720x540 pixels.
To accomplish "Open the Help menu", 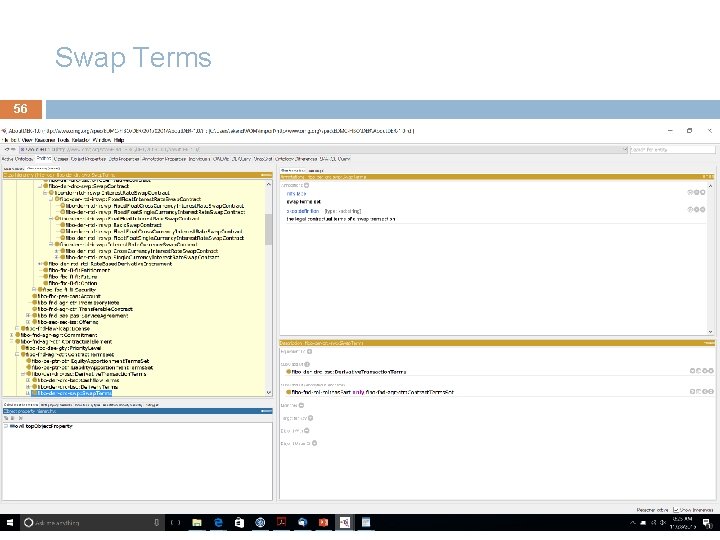I will pos(119,140).
